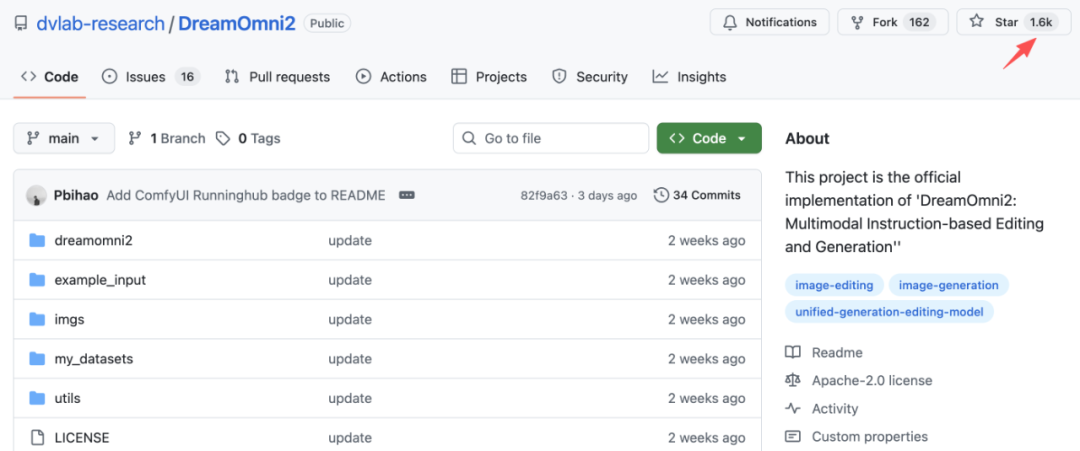This screenshot has height=451, width=1080.
Task: Click the branch icon showing 1 Branch
Action: pos(135,139)
